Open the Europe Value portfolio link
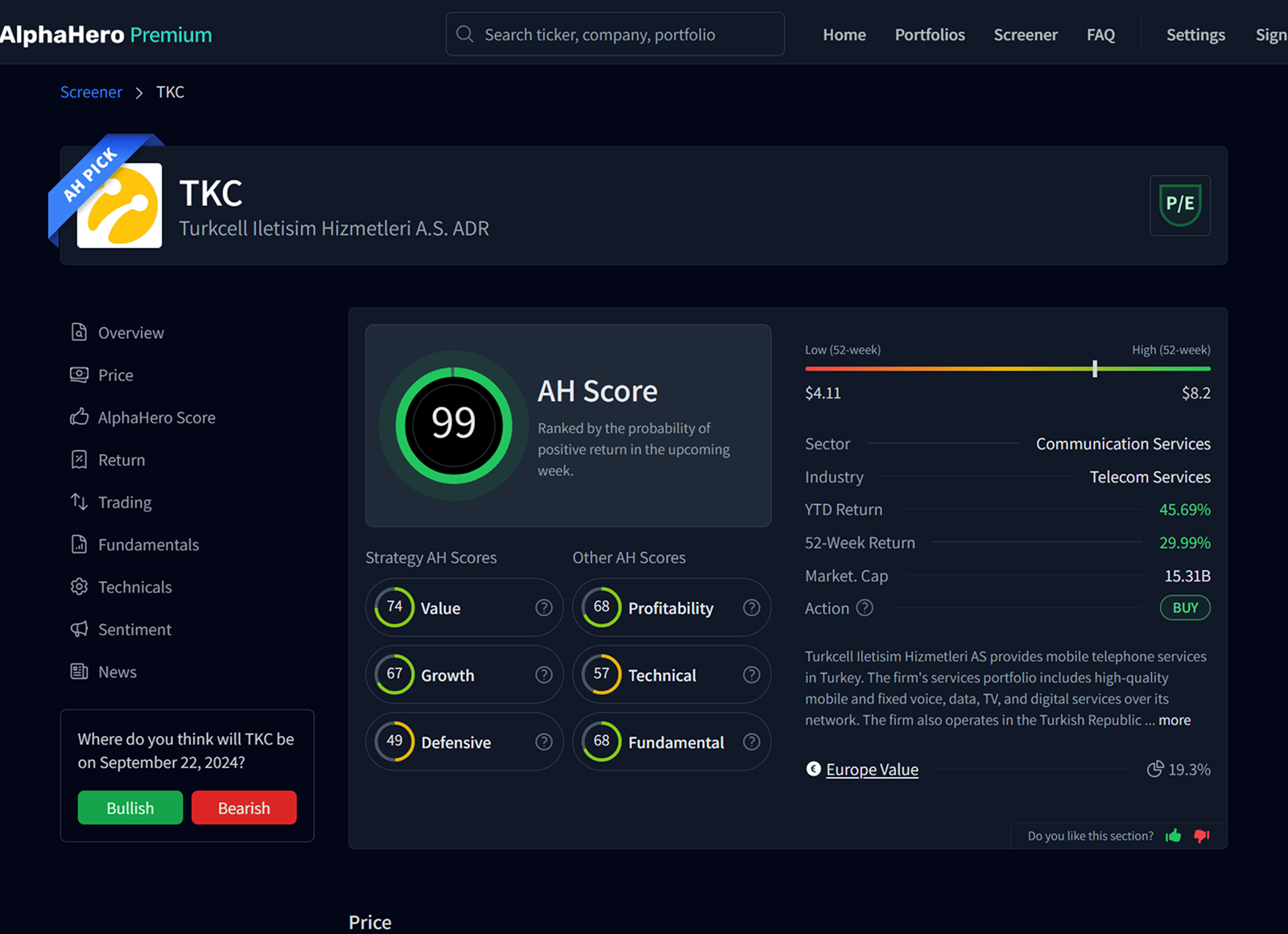Screen dimensions: 1288x934 coord(872,769)
